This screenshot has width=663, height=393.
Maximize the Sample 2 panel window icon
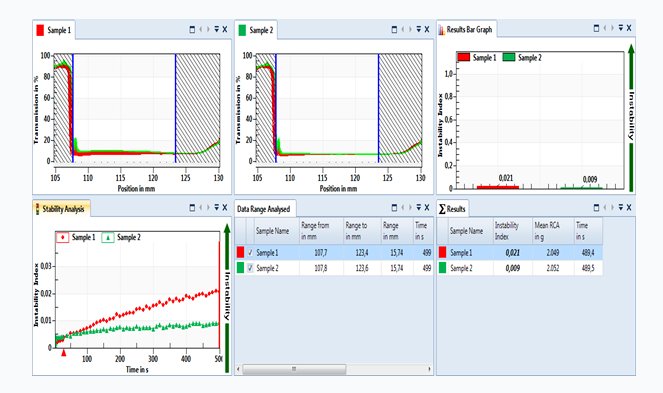coord(395,30)
